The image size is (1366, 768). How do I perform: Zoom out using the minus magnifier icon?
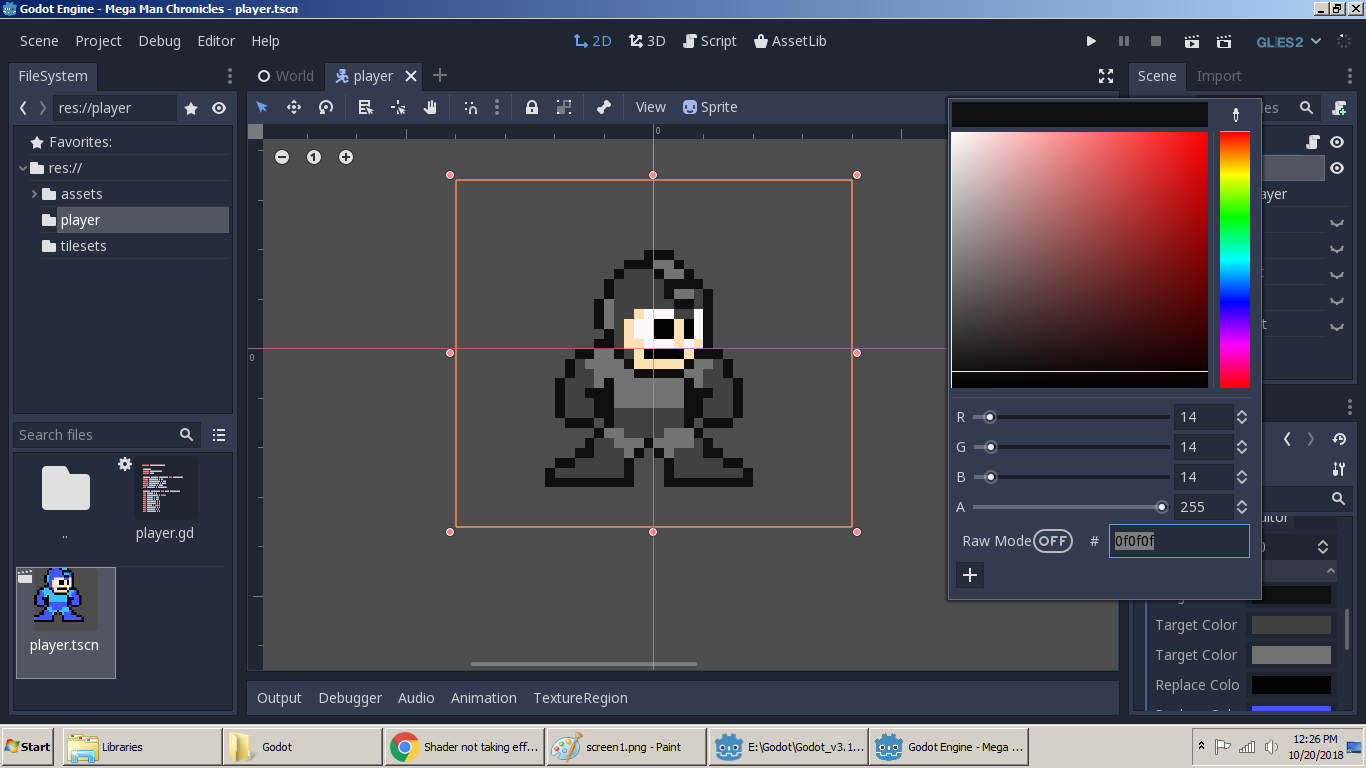click(282, 157)
